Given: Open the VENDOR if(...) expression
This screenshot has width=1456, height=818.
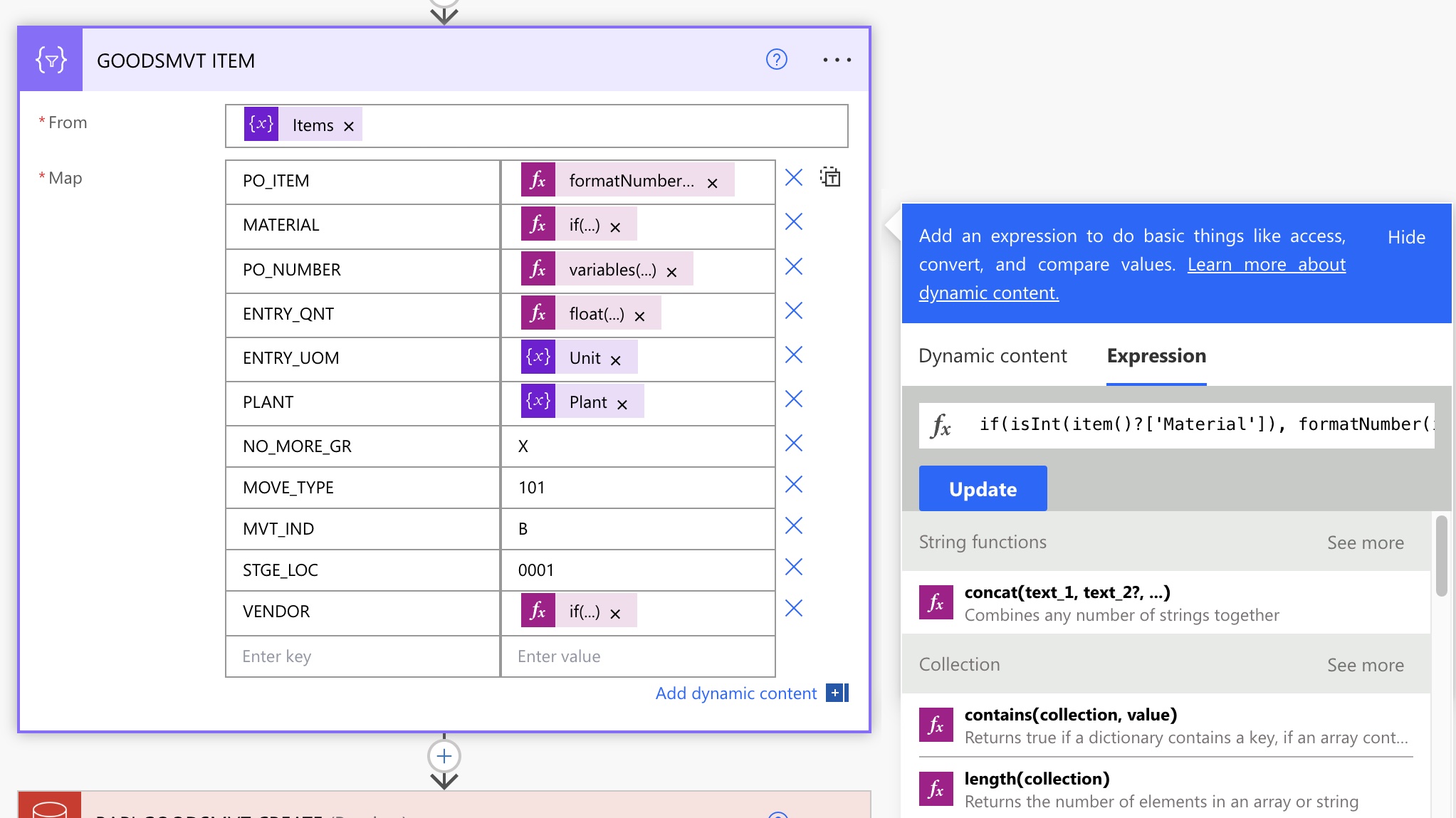Looking at the screenshot, I should [584, 612].
